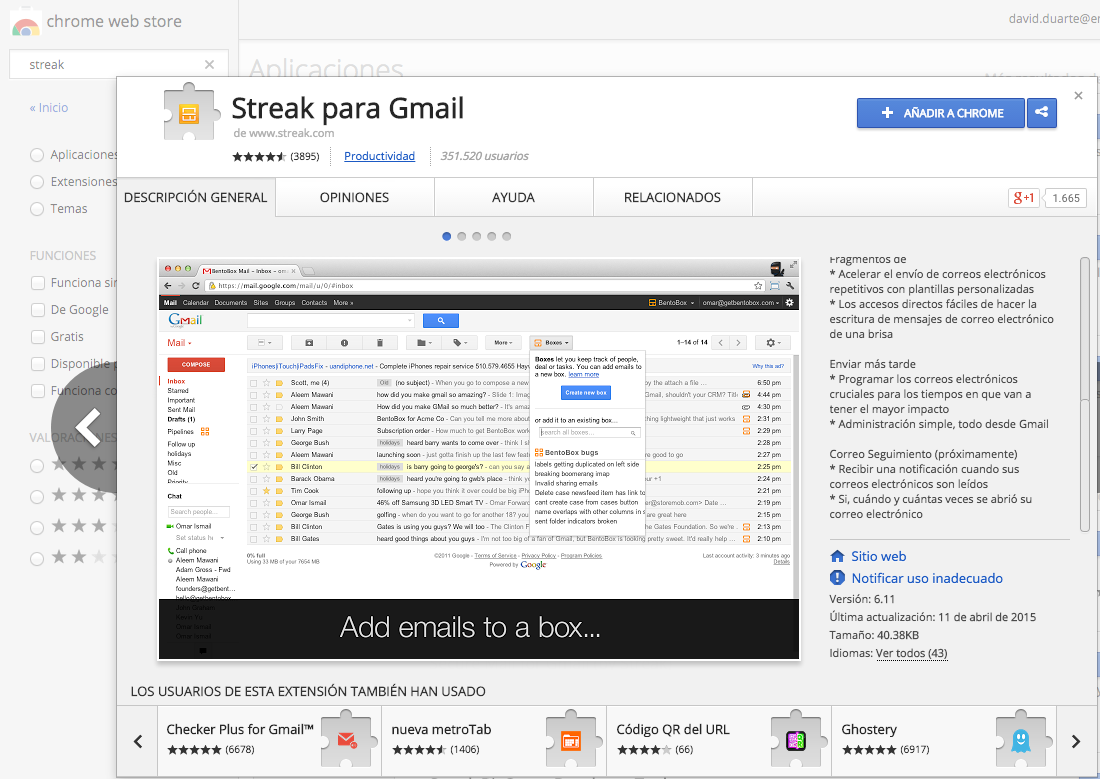Show more related extensions with the right chevron
This screenshot has width=1100, height=779.
click(x=1075, y=741)
